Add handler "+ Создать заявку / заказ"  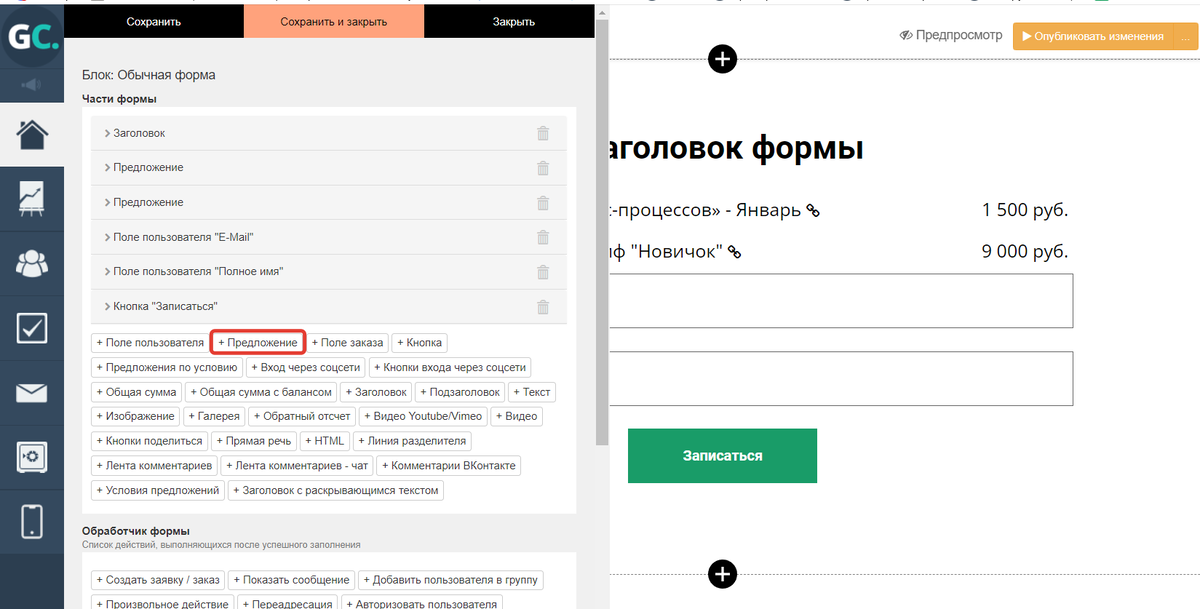pos(158,580)
